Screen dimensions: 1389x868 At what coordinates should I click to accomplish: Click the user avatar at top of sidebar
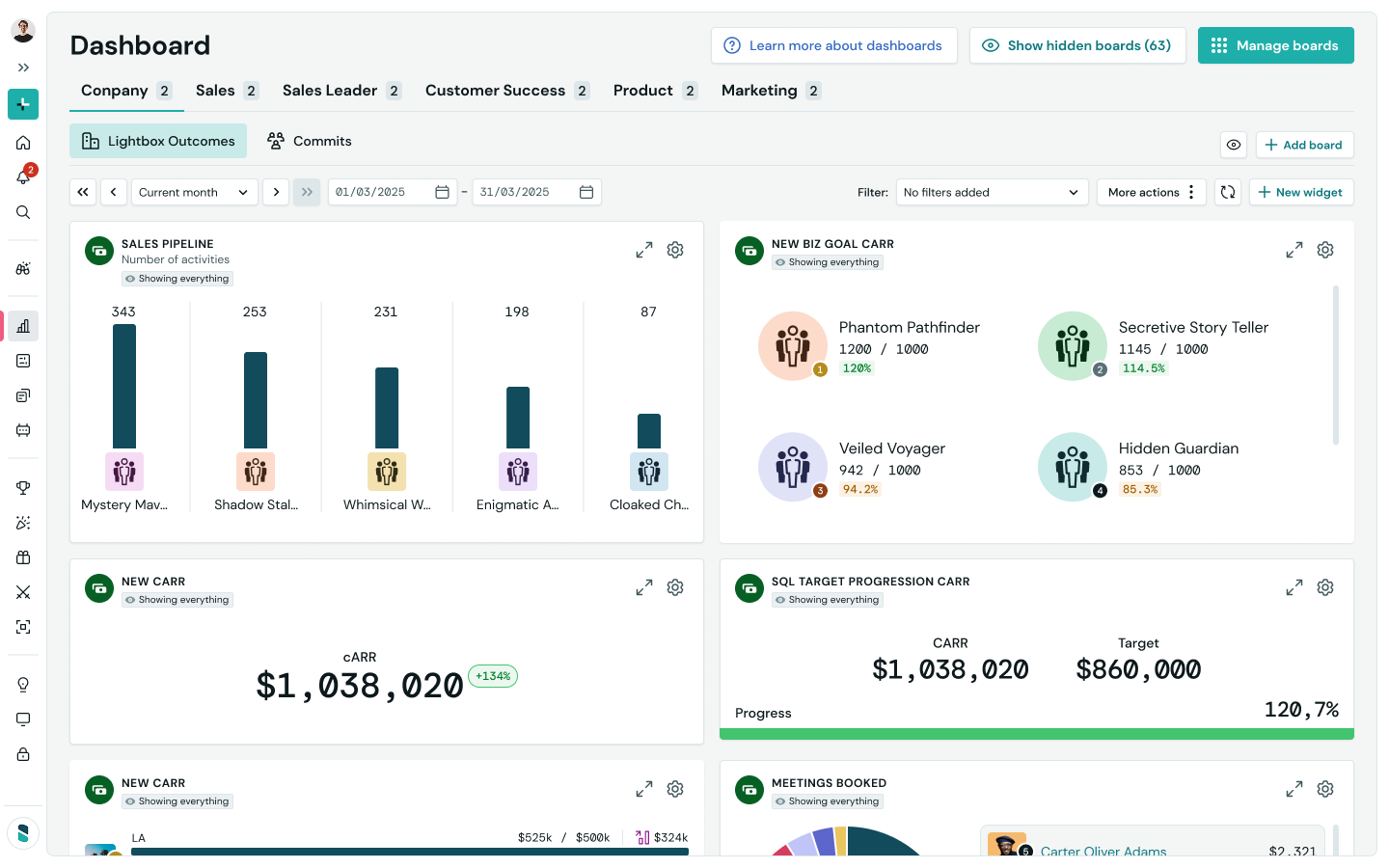pyautogui.click(x=23, y=30)
